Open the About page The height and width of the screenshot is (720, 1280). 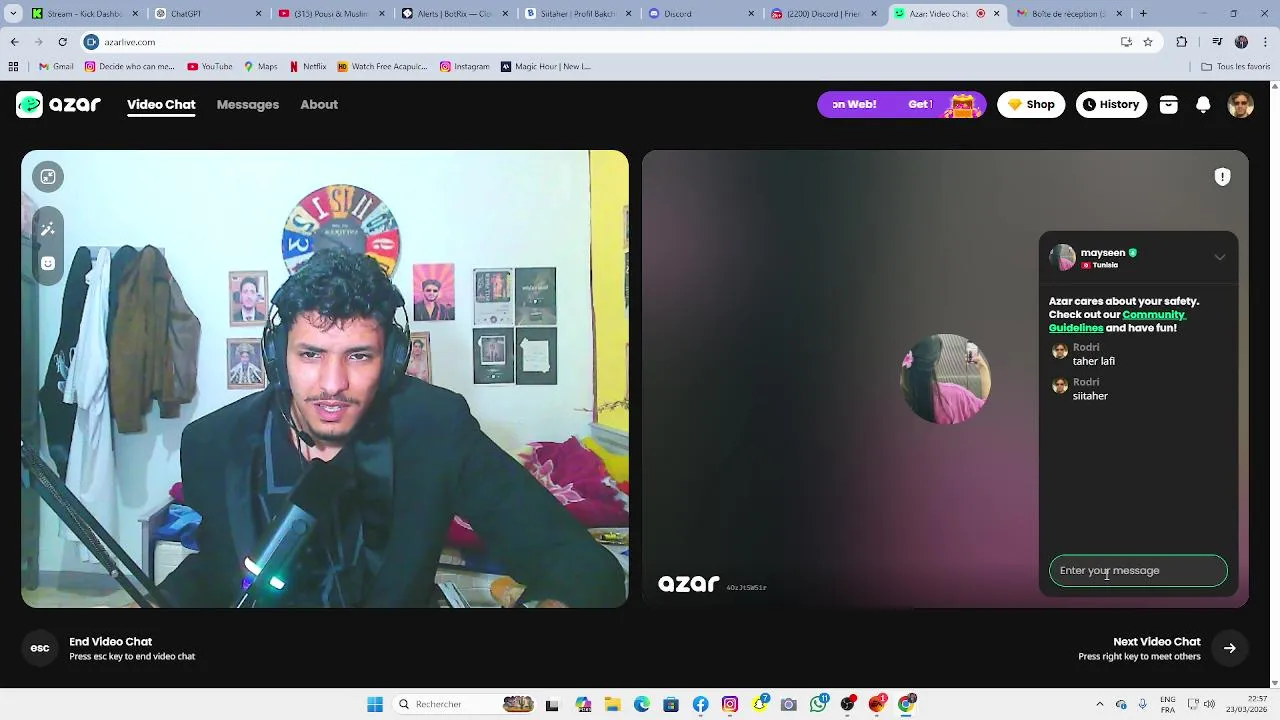(x=319, y=104)
